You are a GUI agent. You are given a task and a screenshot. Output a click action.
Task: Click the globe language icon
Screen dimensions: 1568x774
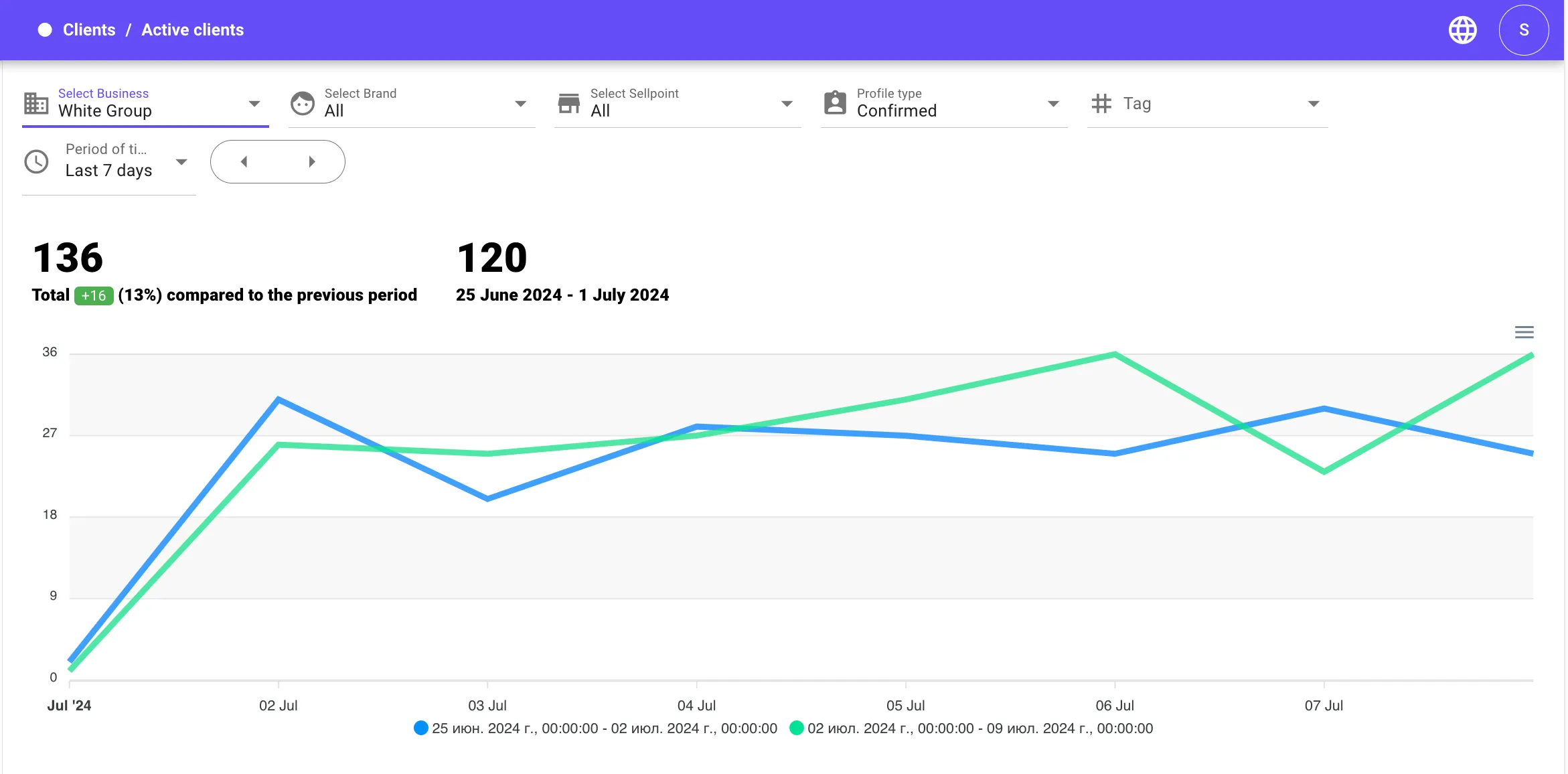coord(1463,30)
